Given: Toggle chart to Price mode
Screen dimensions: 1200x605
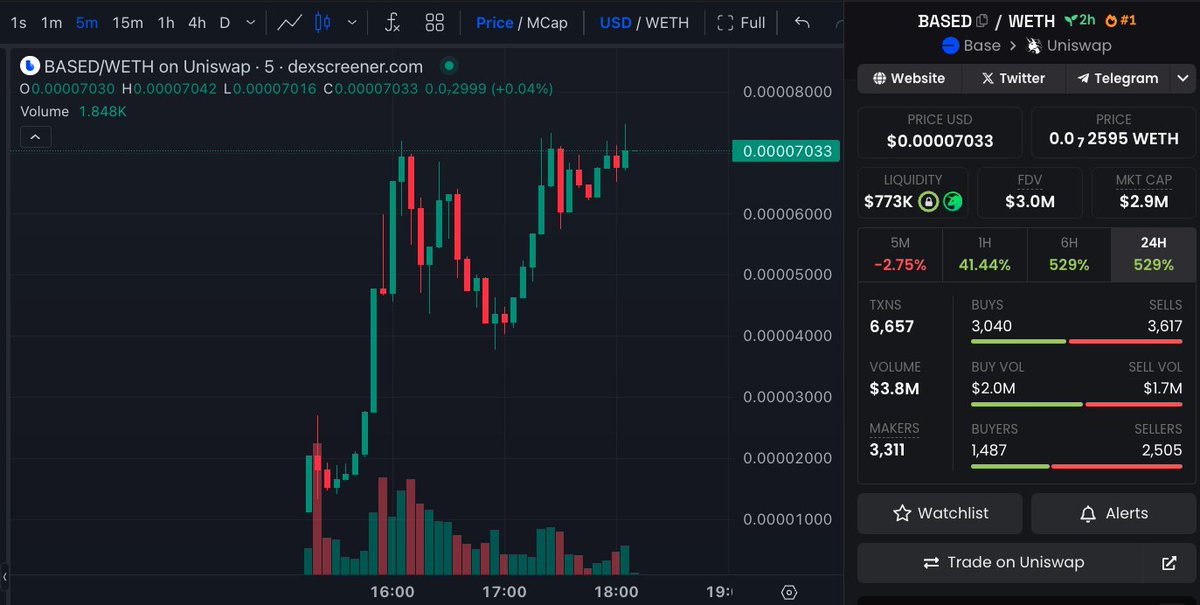Looking at the screenshot, I should [x=494, y=22].
